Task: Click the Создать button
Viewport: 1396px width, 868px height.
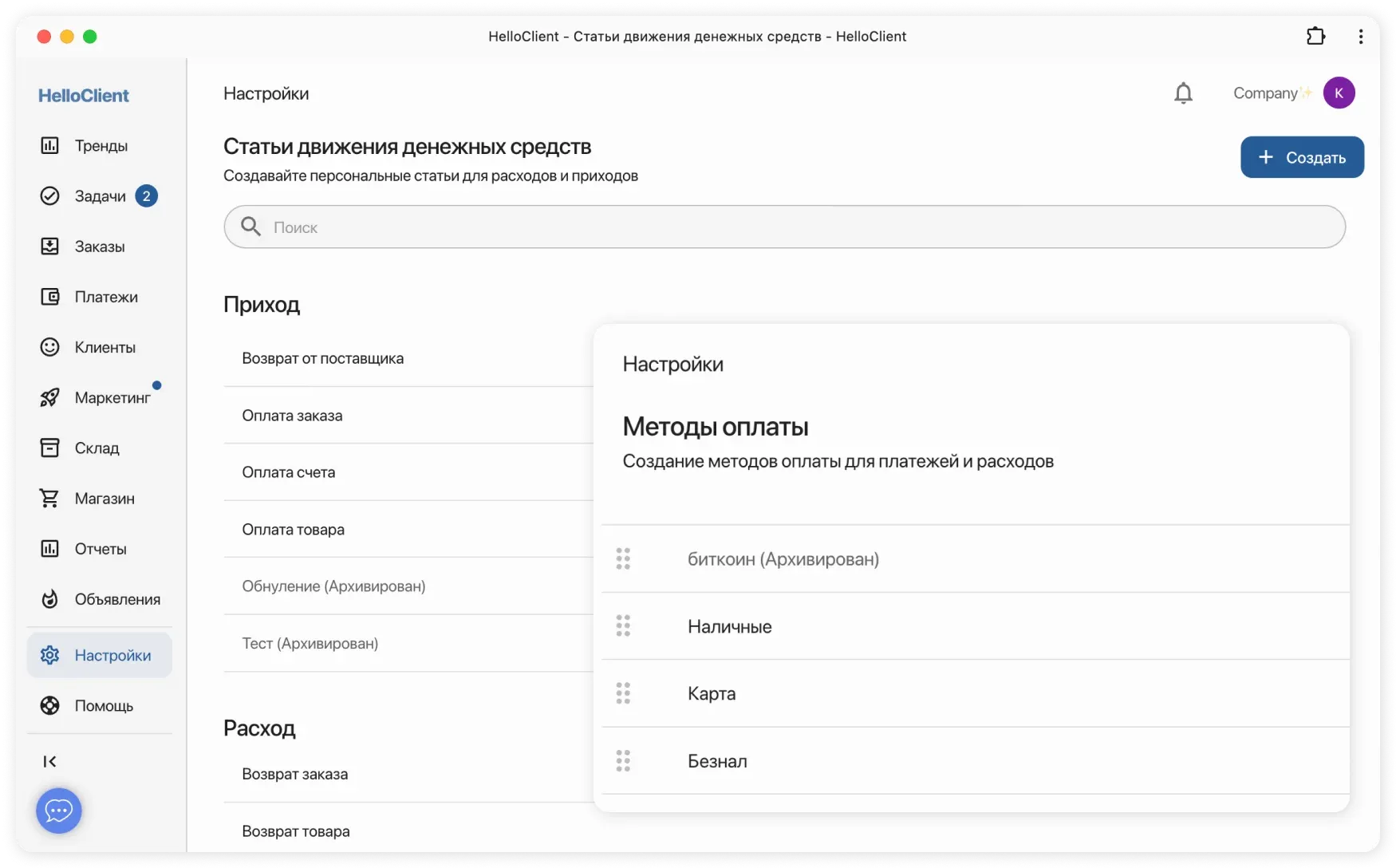Action: [x=1302, y=157]
